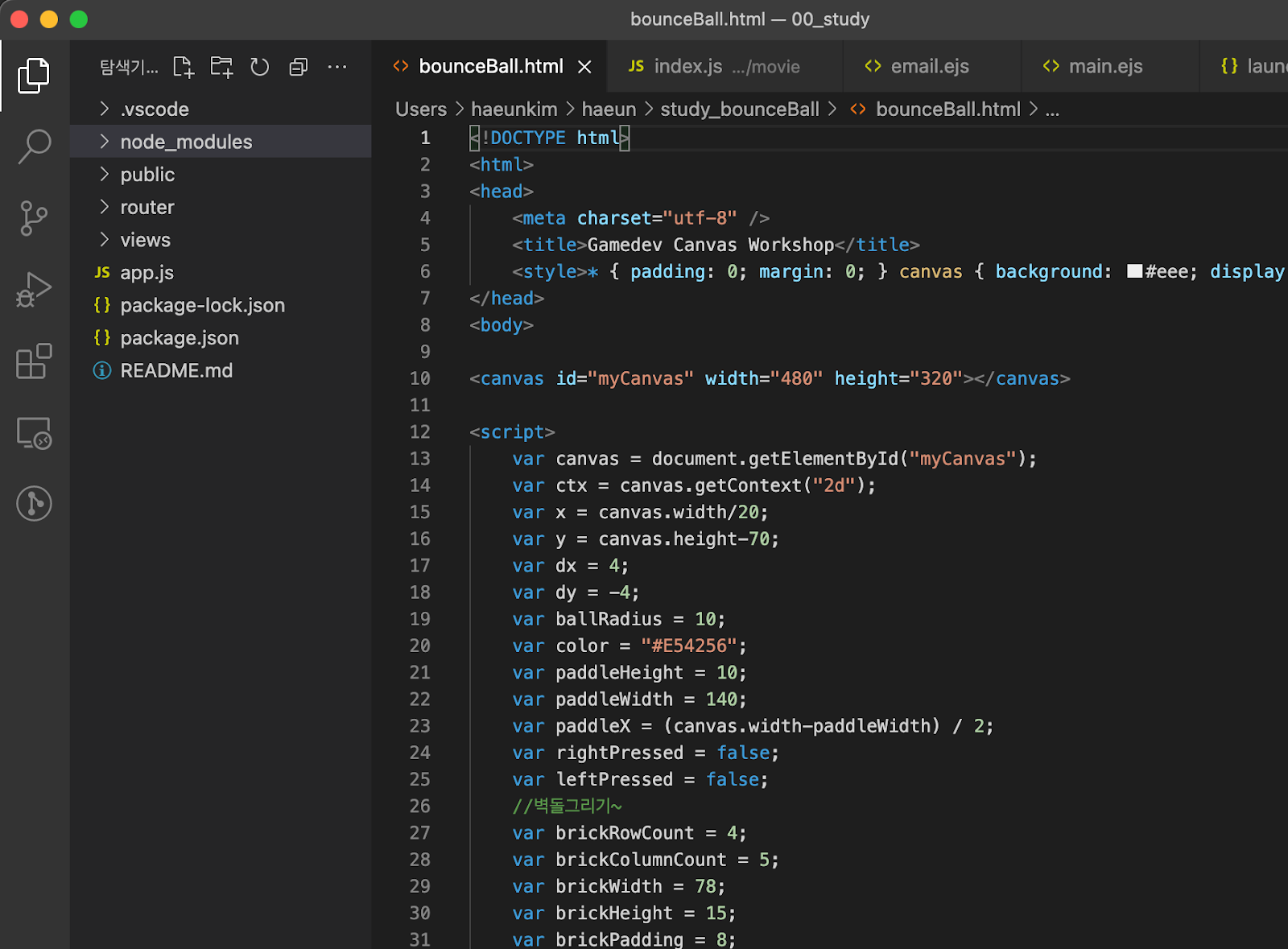Click the 'Gamedev Canvas Workshop' title text
Image resolution: width=1288 pixels, height=949 pixels.
coord(711,245)
